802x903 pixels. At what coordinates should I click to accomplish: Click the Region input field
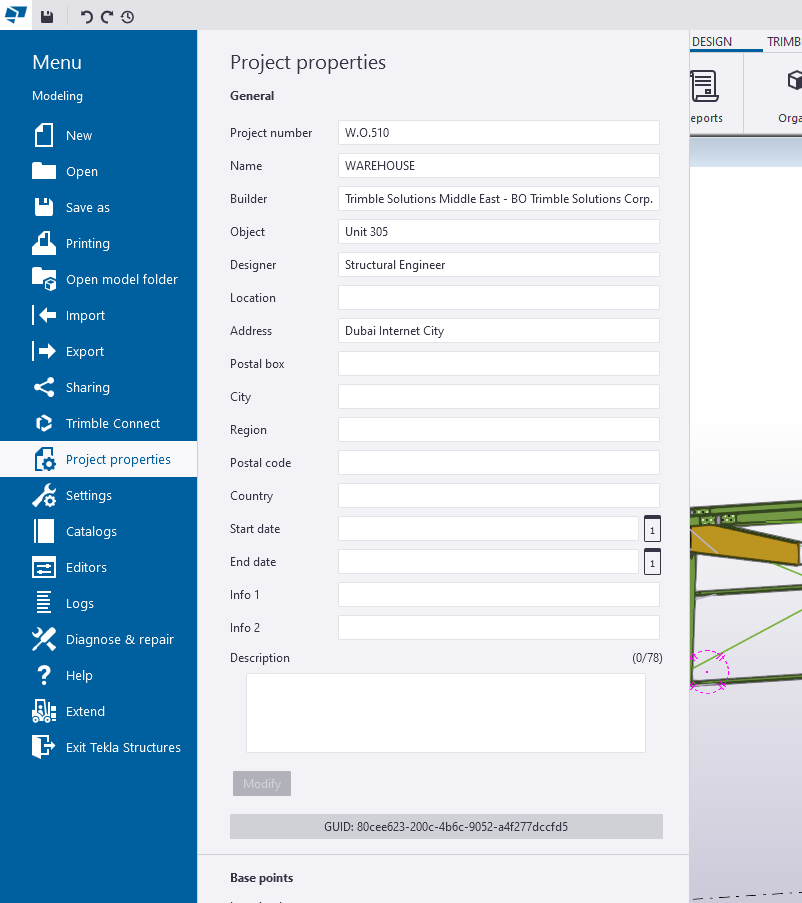point(499,430)
